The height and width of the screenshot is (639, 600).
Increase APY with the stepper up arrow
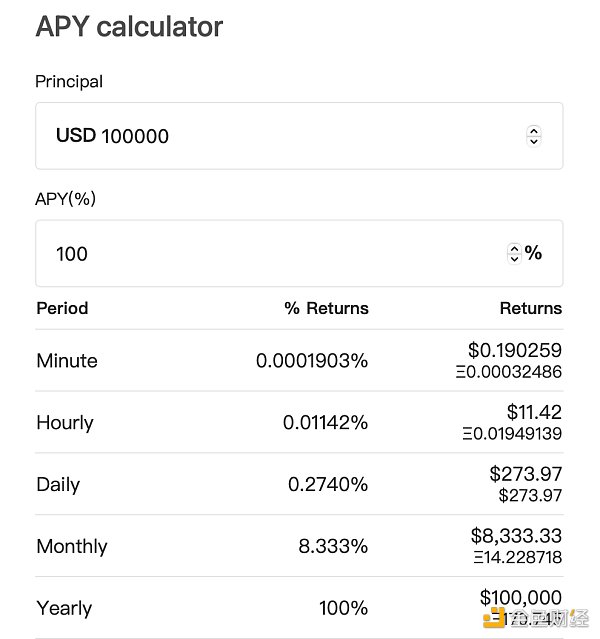514,249
